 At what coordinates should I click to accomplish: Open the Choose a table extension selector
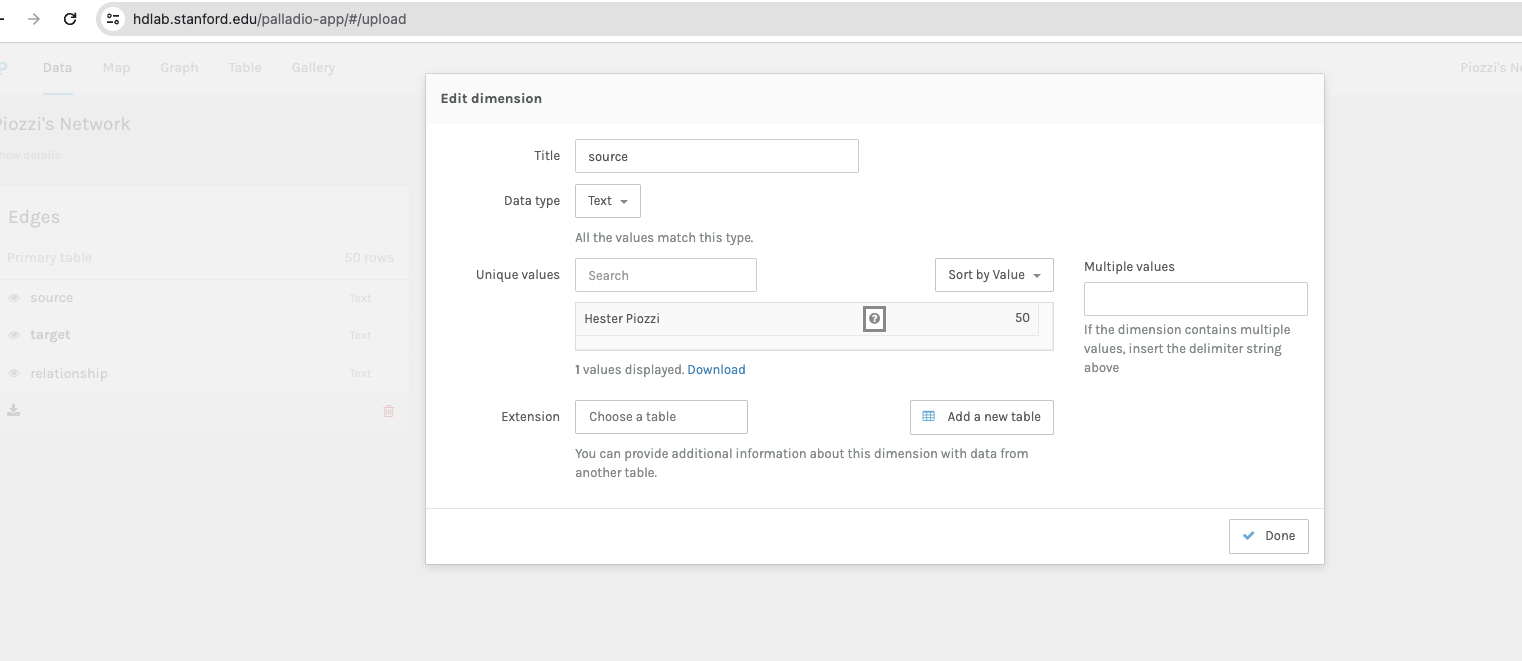[x=661, y=417]
